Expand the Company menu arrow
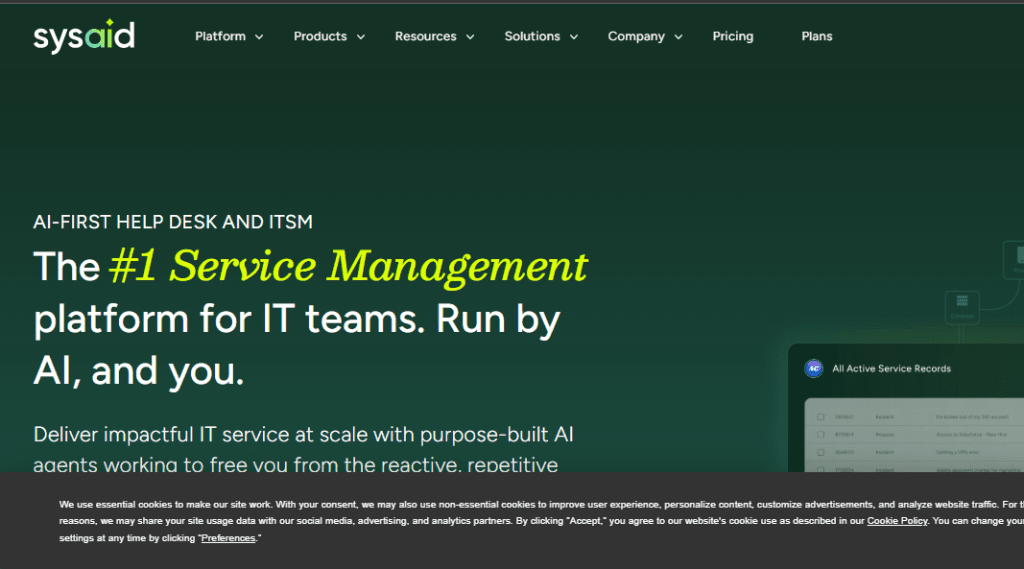 click(678, 37)
